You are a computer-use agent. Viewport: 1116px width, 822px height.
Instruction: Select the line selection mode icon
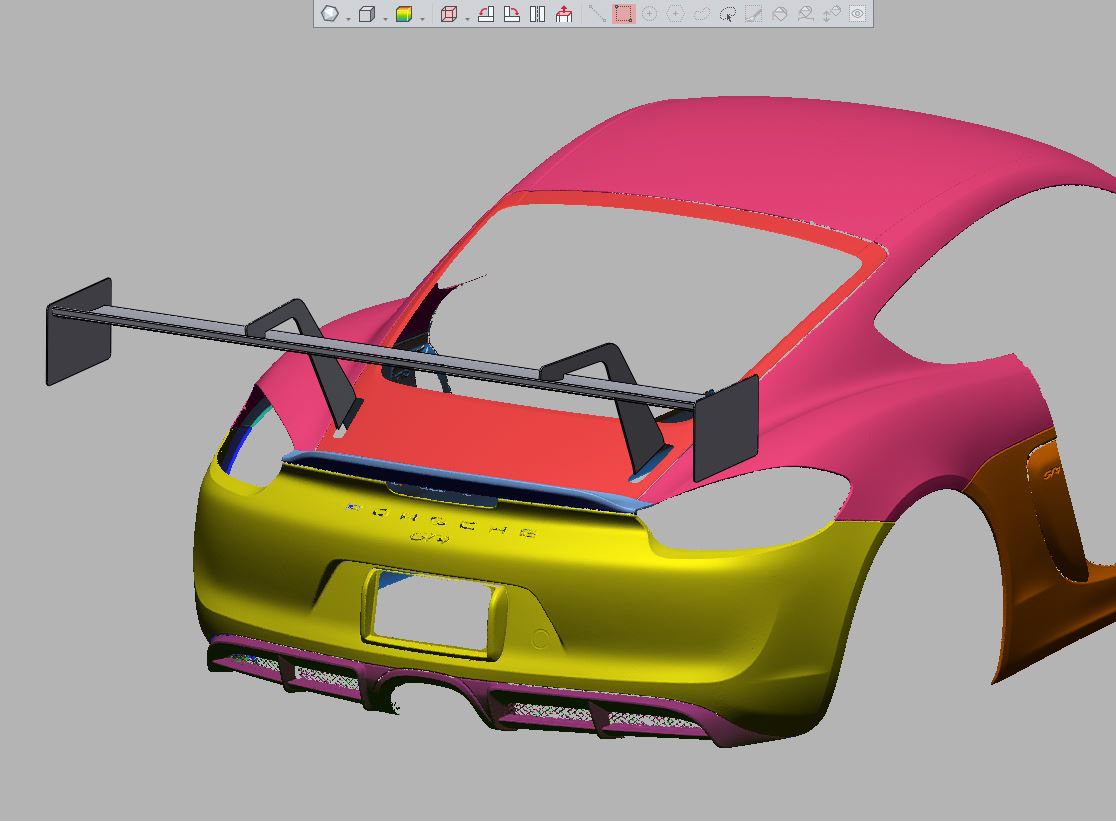[x=597, y=14]
